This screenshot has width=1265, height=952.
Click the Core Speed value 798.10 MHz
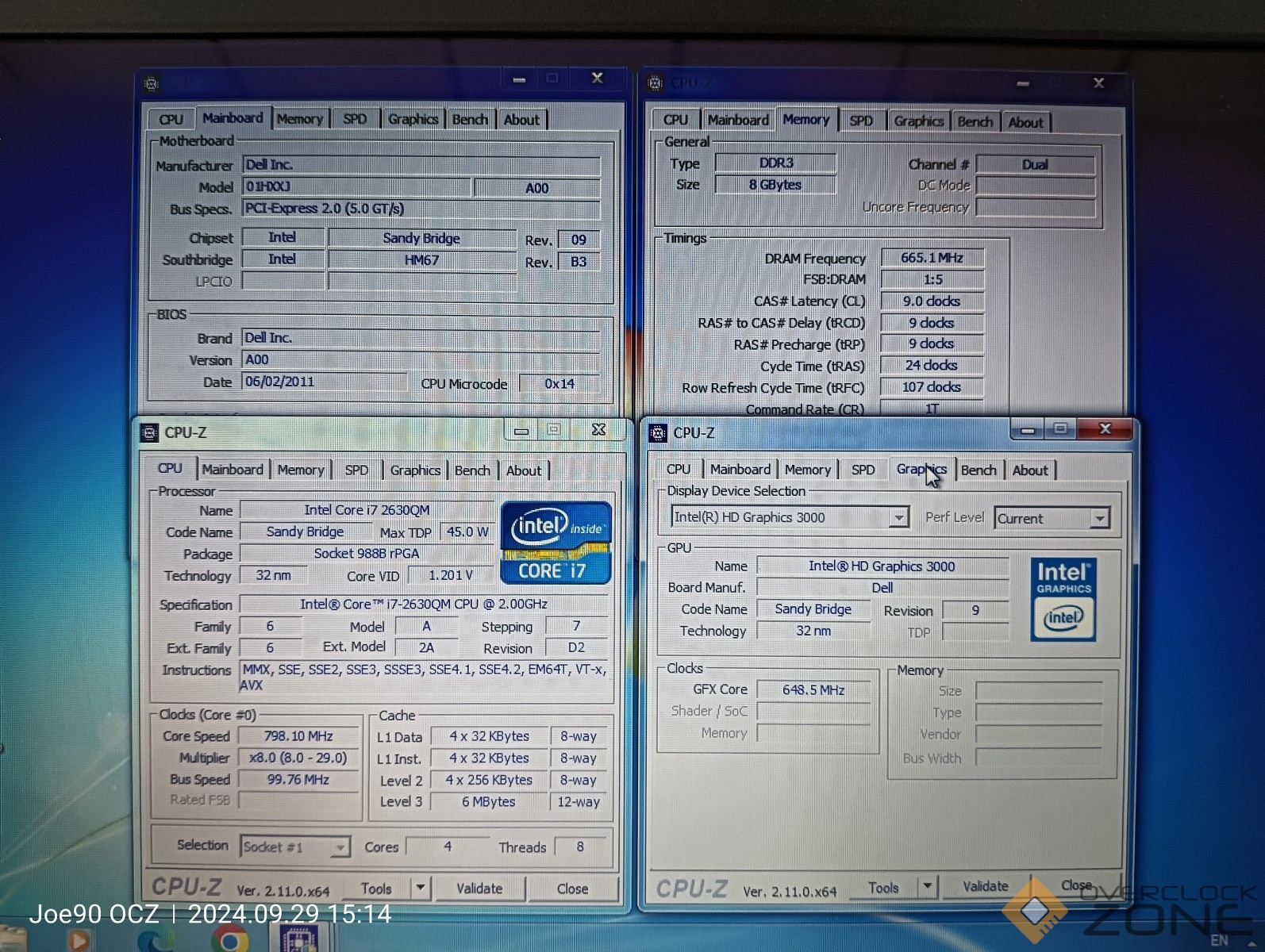click(298, 736)
